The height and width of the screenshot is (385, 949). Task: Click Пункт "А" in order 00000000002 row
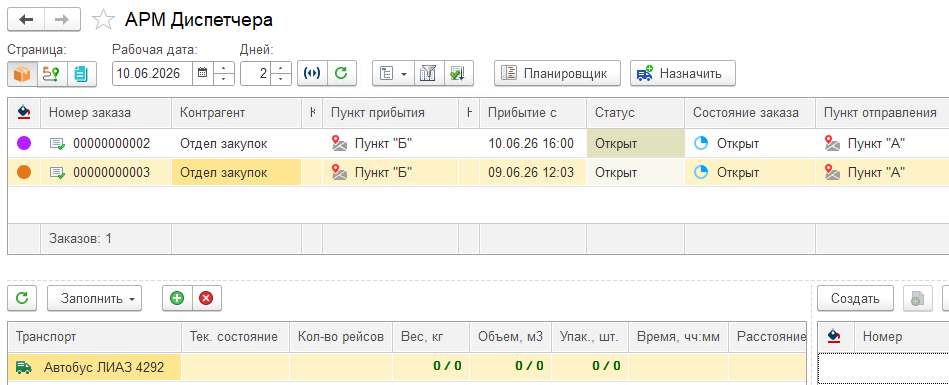tap(876, 143)
